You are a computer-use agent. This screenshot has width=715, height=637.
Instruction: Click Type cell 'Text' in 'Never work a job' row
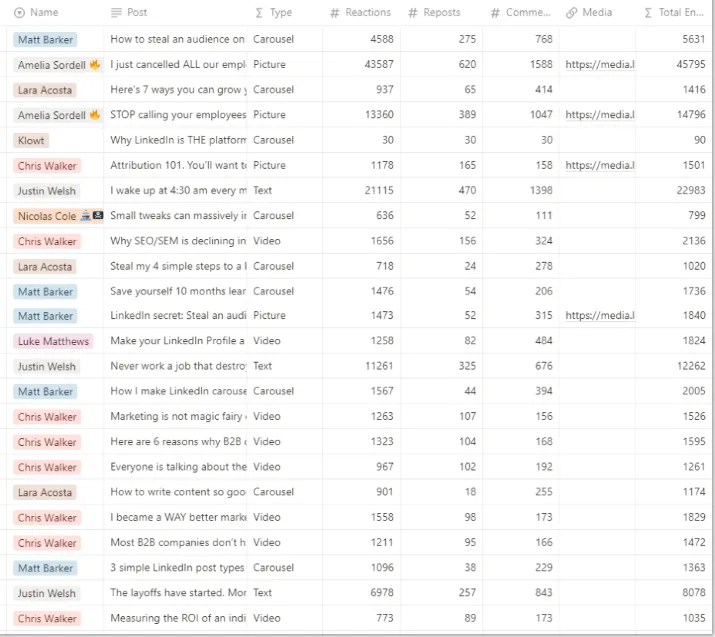[x=263, y=366]
